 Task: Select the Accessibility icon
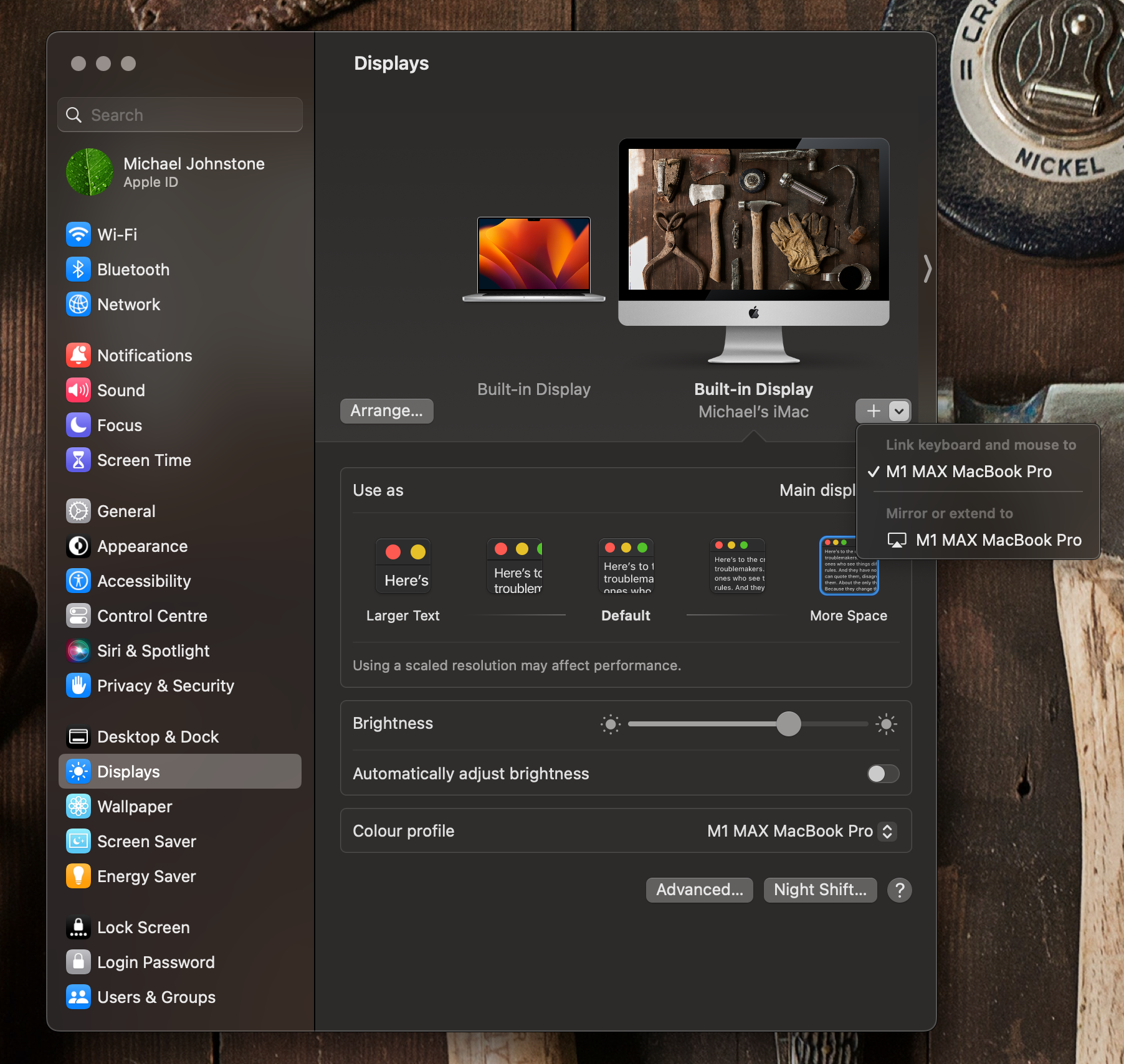pyautogui.click(x=79, y=581)
